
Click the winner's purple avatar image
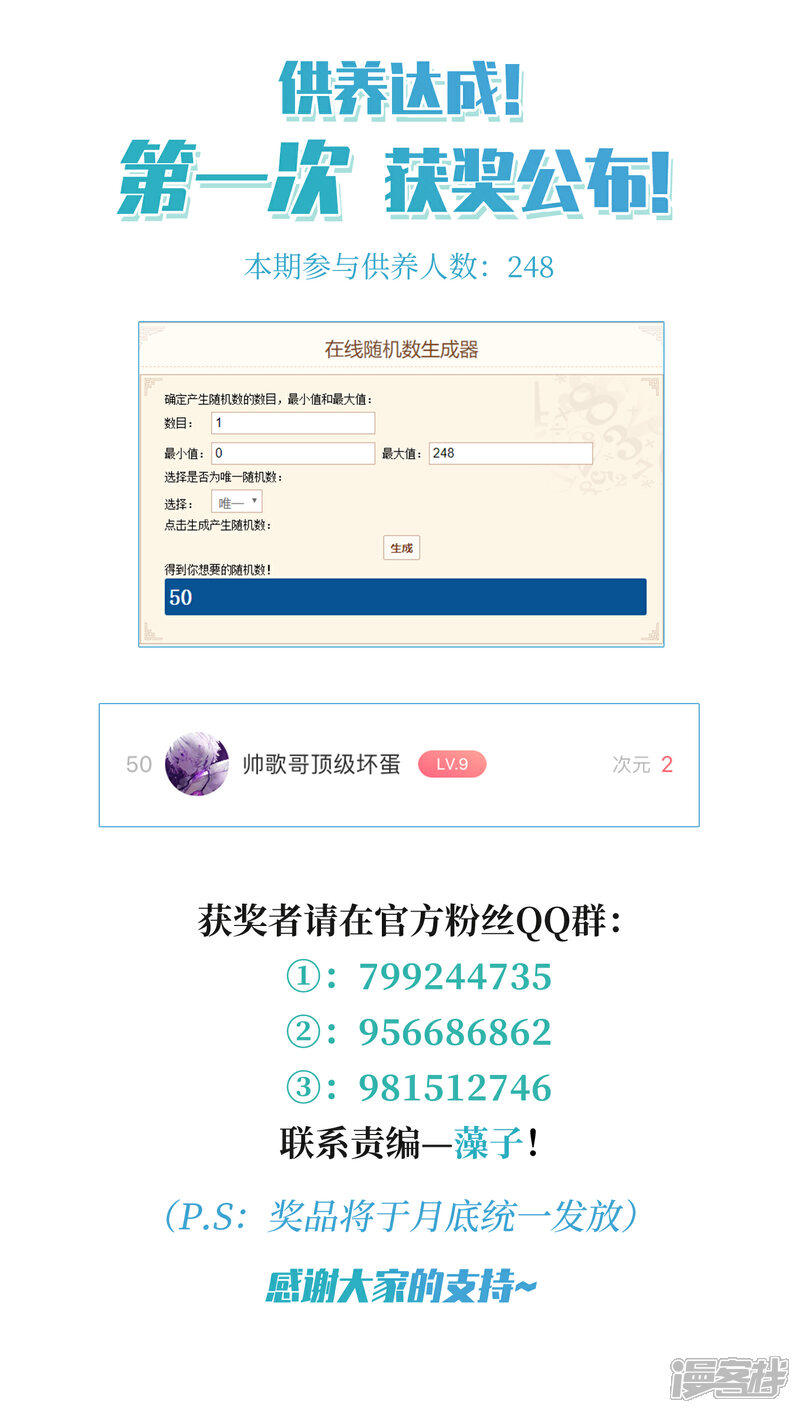[x=196, y=764]
